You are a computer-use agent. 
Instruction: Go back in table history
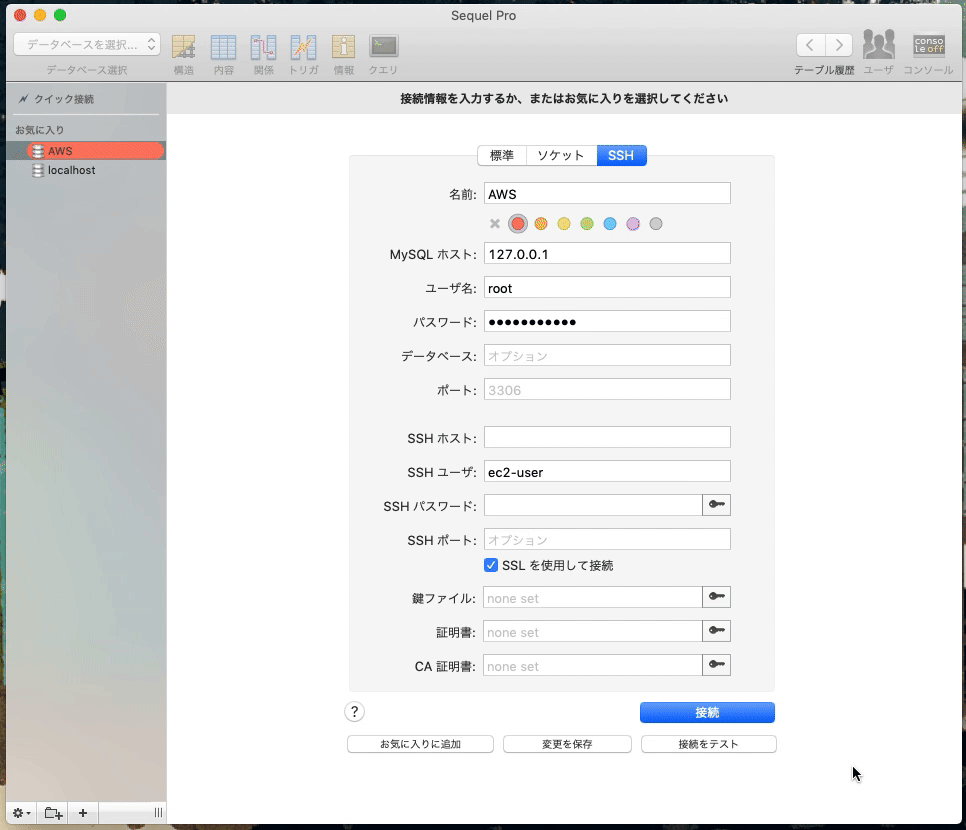pyautogui.click(x=810, y=45)
